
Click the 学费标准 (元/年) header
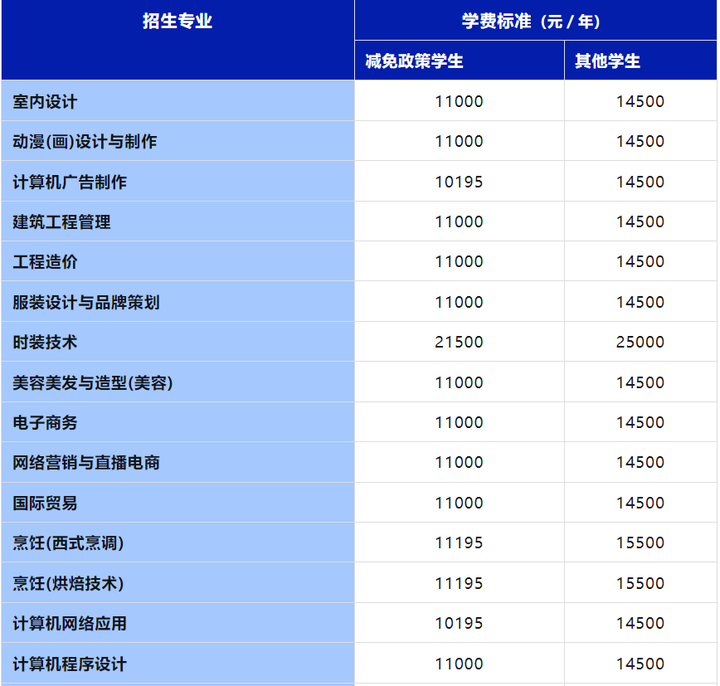(x=537, y=22)
